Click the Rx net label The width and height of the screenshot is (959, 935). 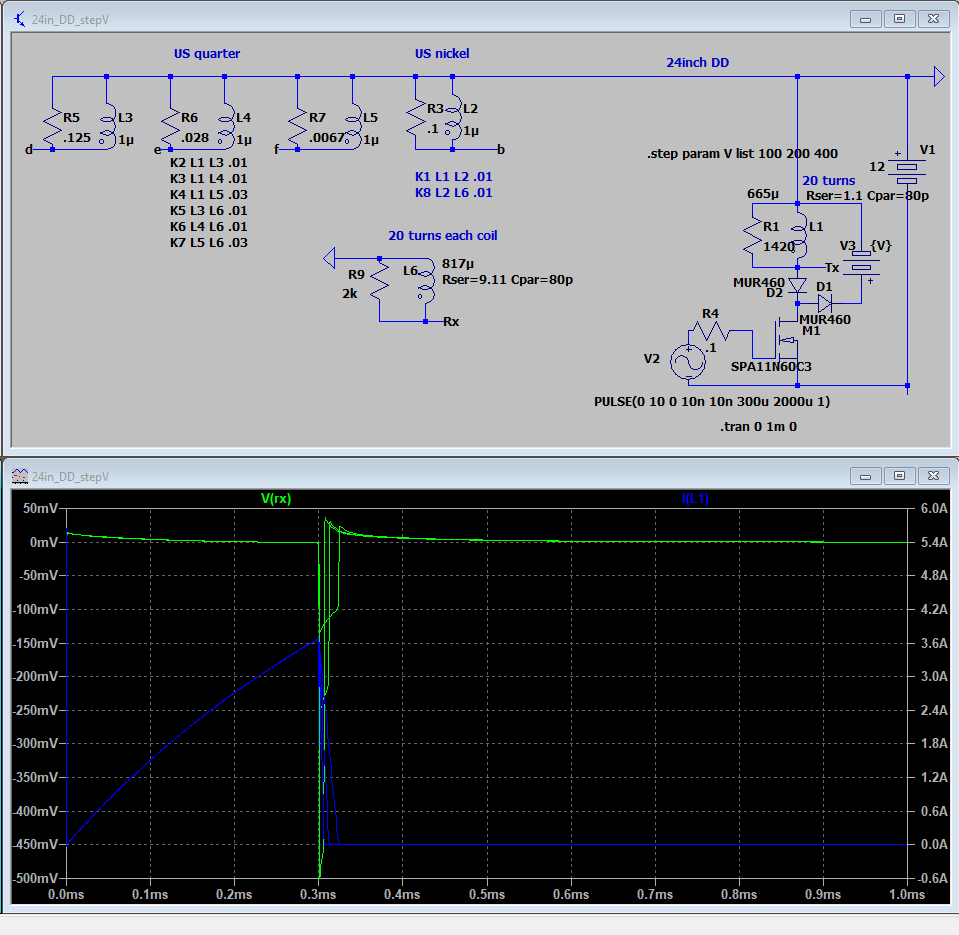point(451,322)
